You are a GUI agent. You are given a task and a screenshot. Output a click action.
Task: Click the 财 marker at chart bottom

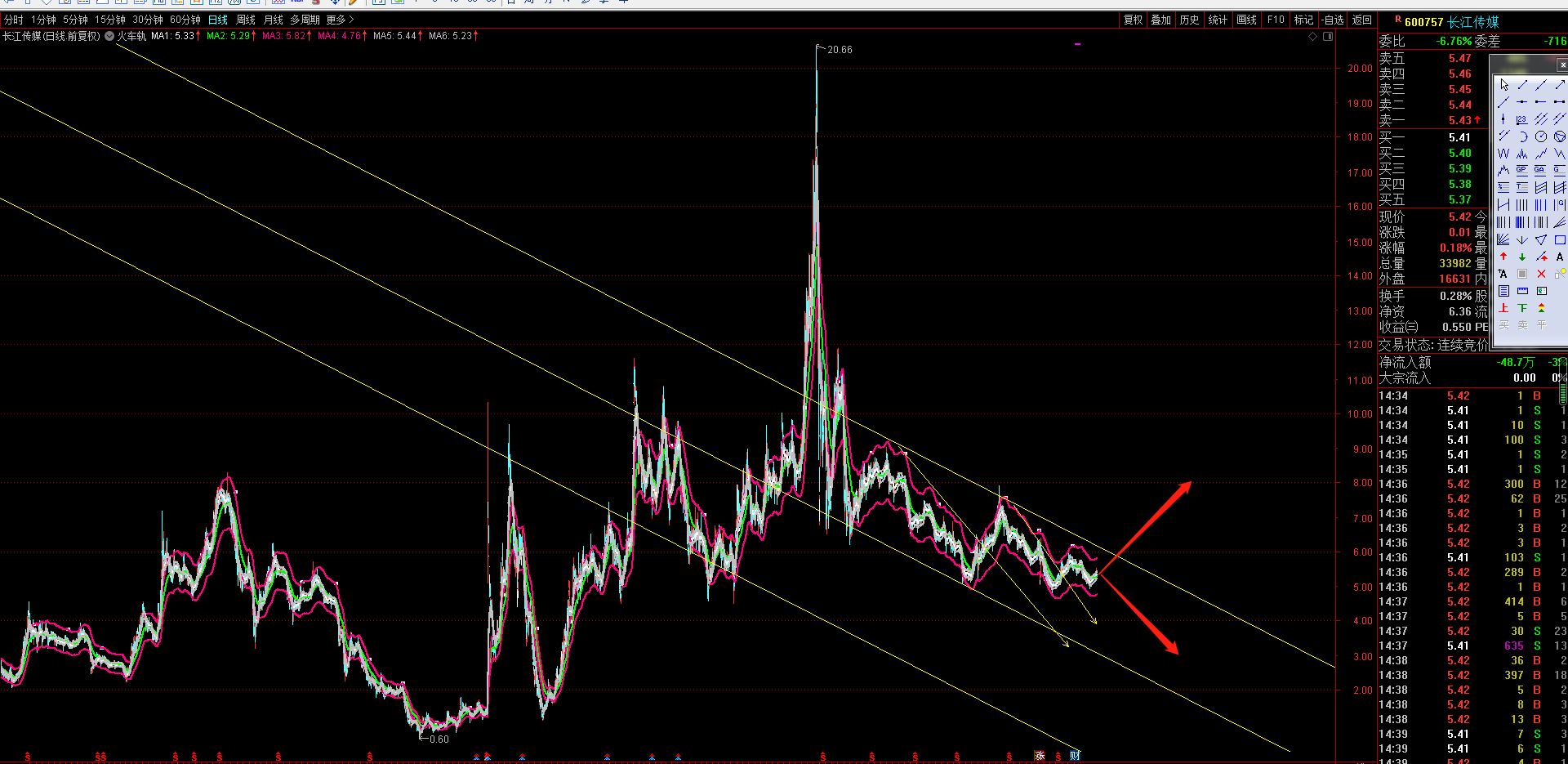pos(1075,755)
